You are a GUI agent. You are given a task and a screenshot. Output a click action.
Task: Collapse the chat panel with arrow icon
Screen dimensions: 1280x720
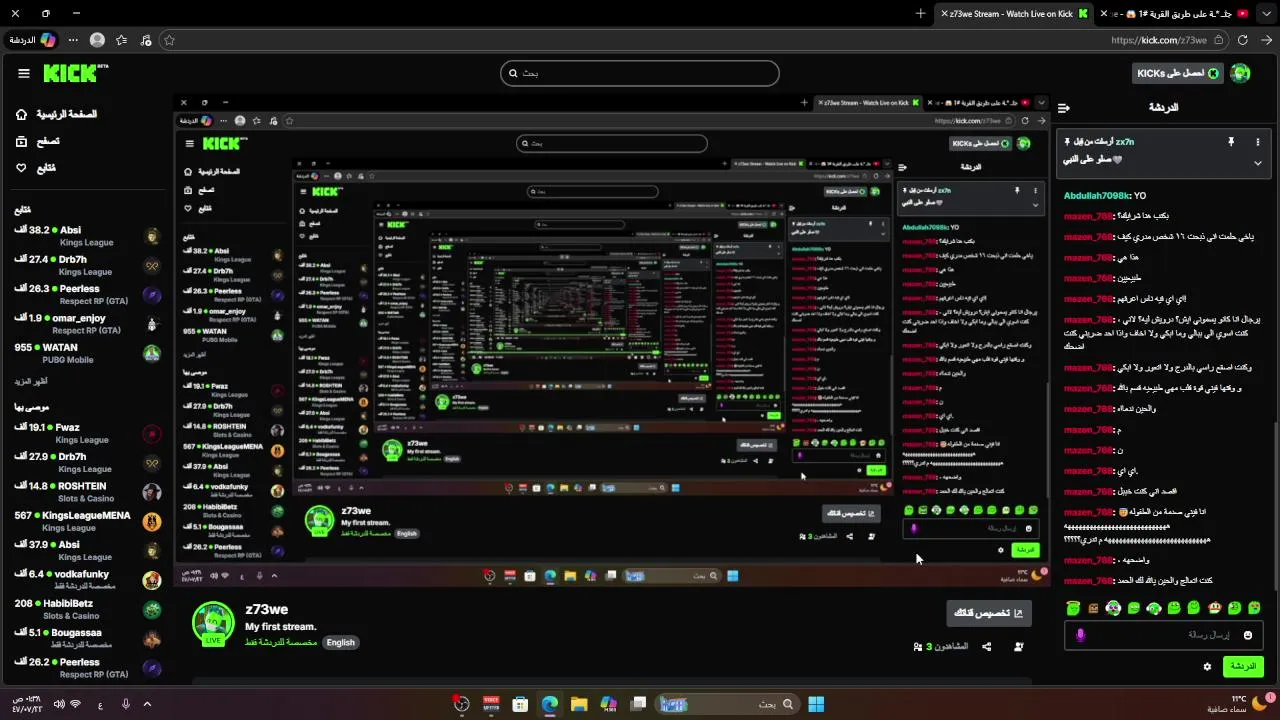[1064, 107]
